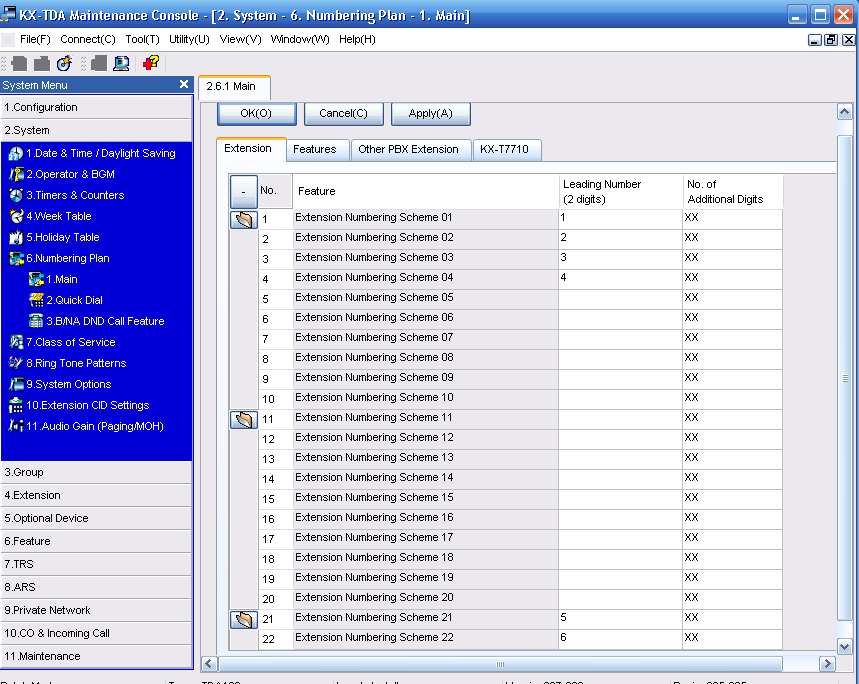Screen dimensions: 859x684
Task: Select the Extension tab
Action: click(251, 149)
